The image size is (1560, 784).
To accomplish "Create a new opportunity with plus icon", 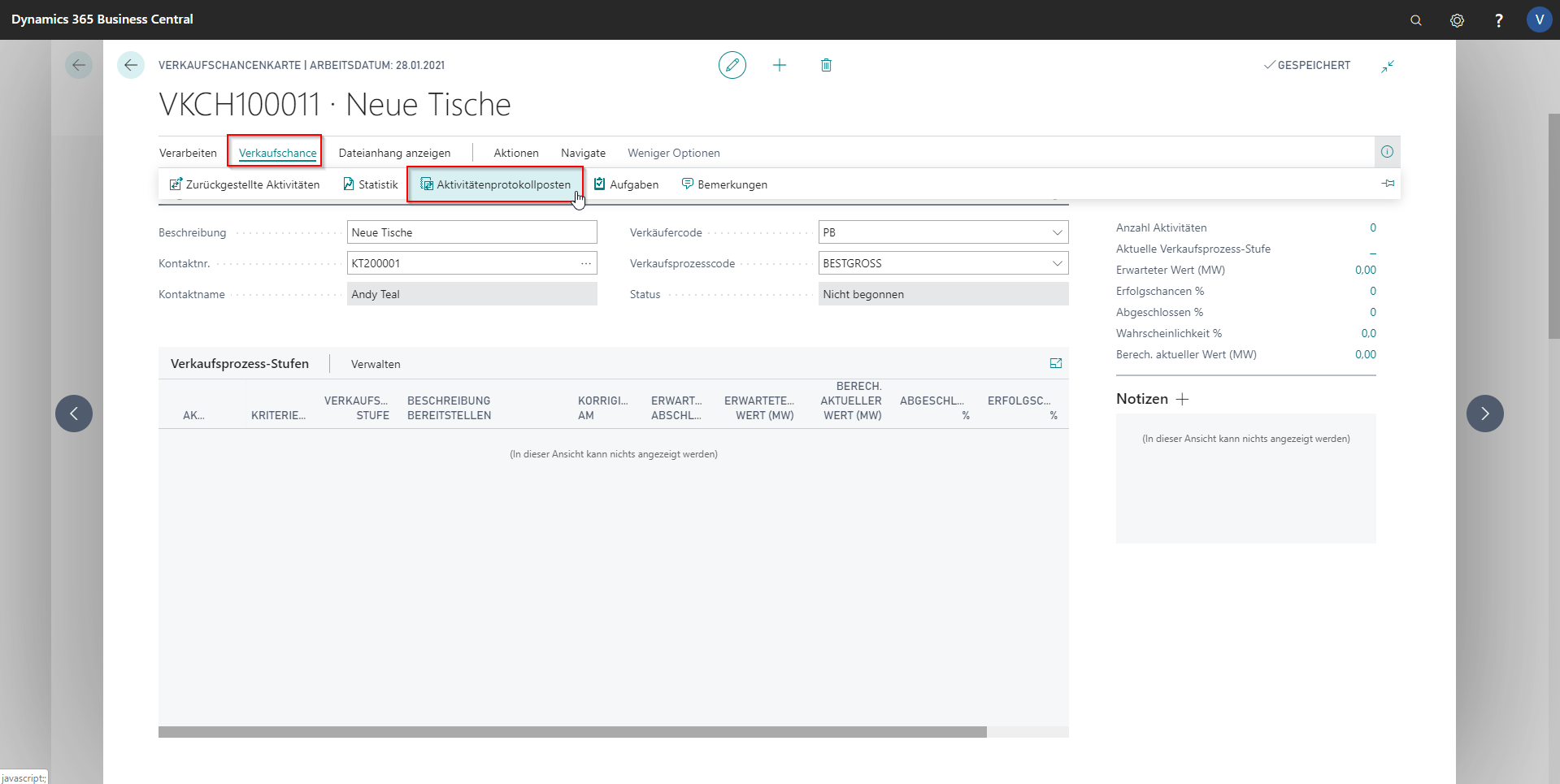I will [x=780, y=65].
